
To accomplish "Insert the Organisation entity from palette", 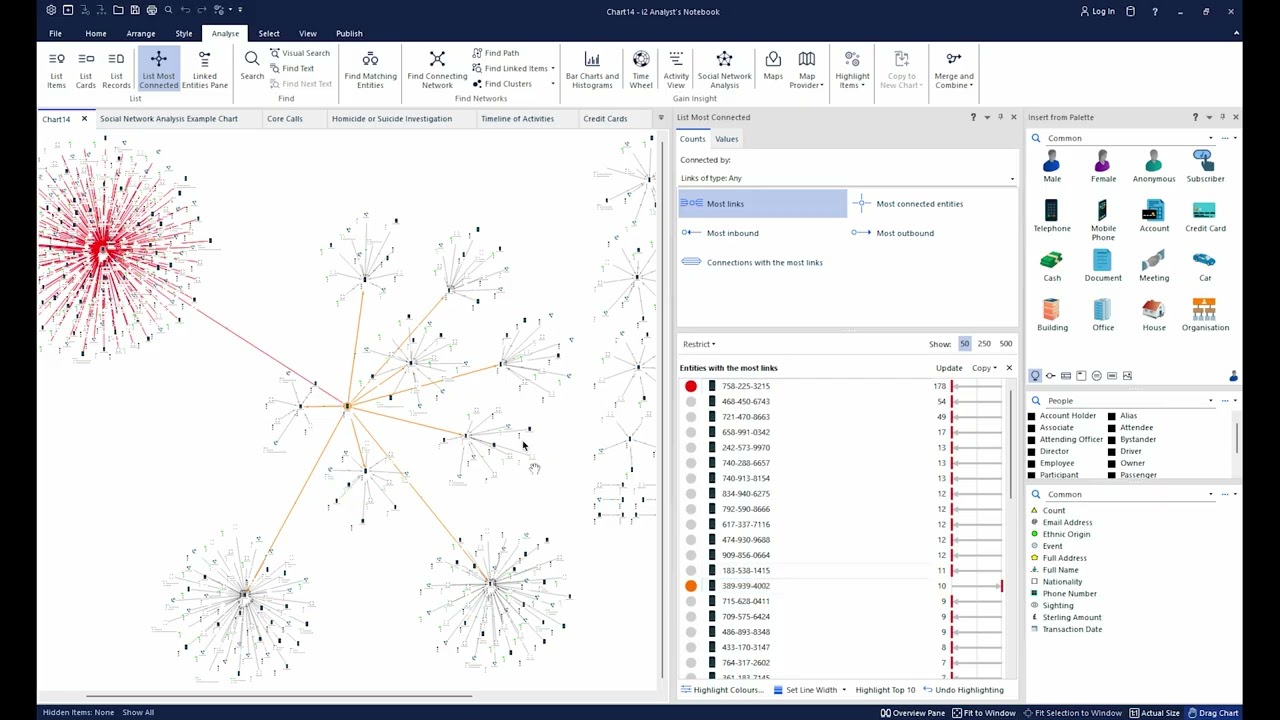I will tap(1205, 315).
